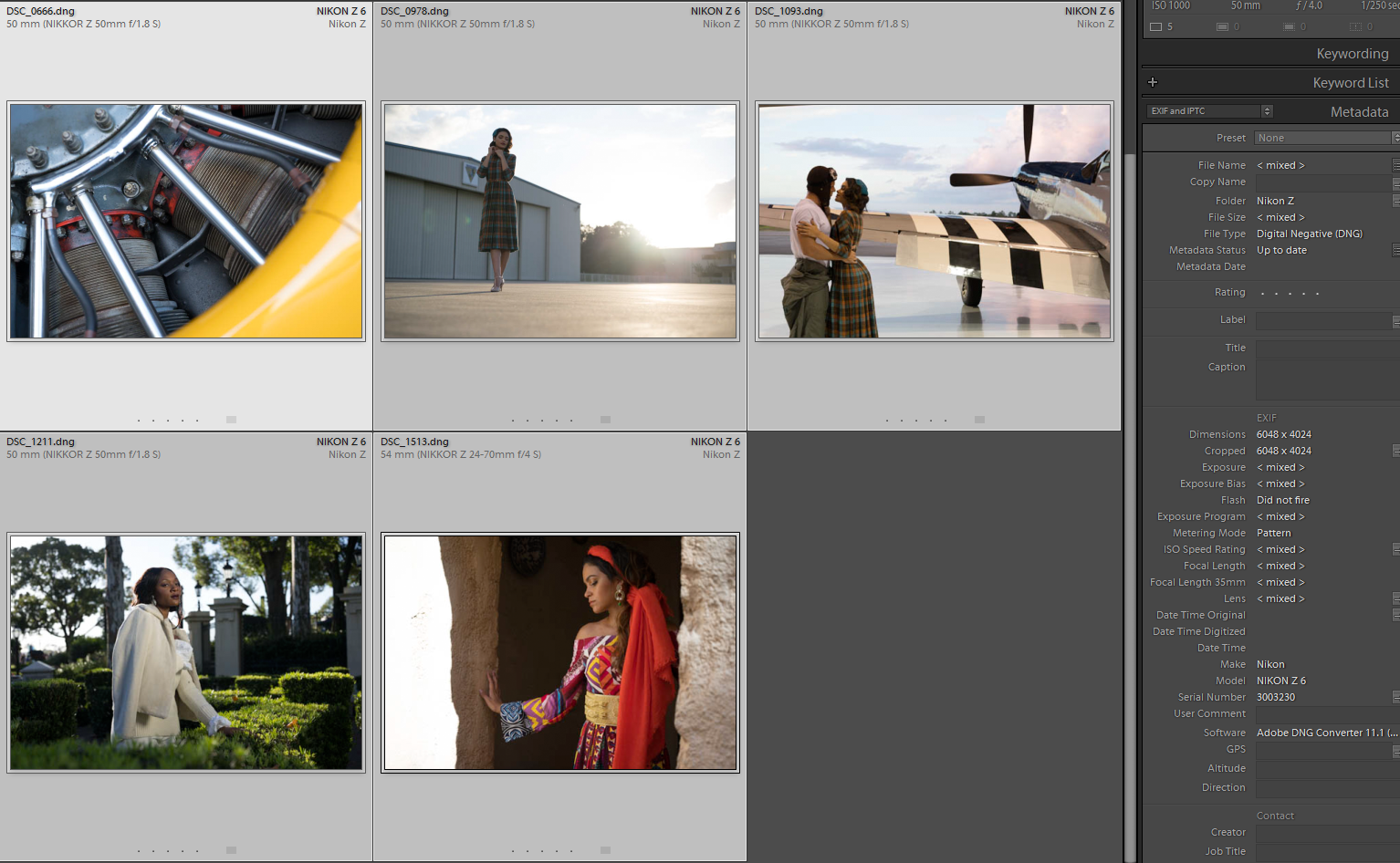This screenshot has width=1400, height=863.
Task: Click the Title input field
Action: pos(1327,348)
